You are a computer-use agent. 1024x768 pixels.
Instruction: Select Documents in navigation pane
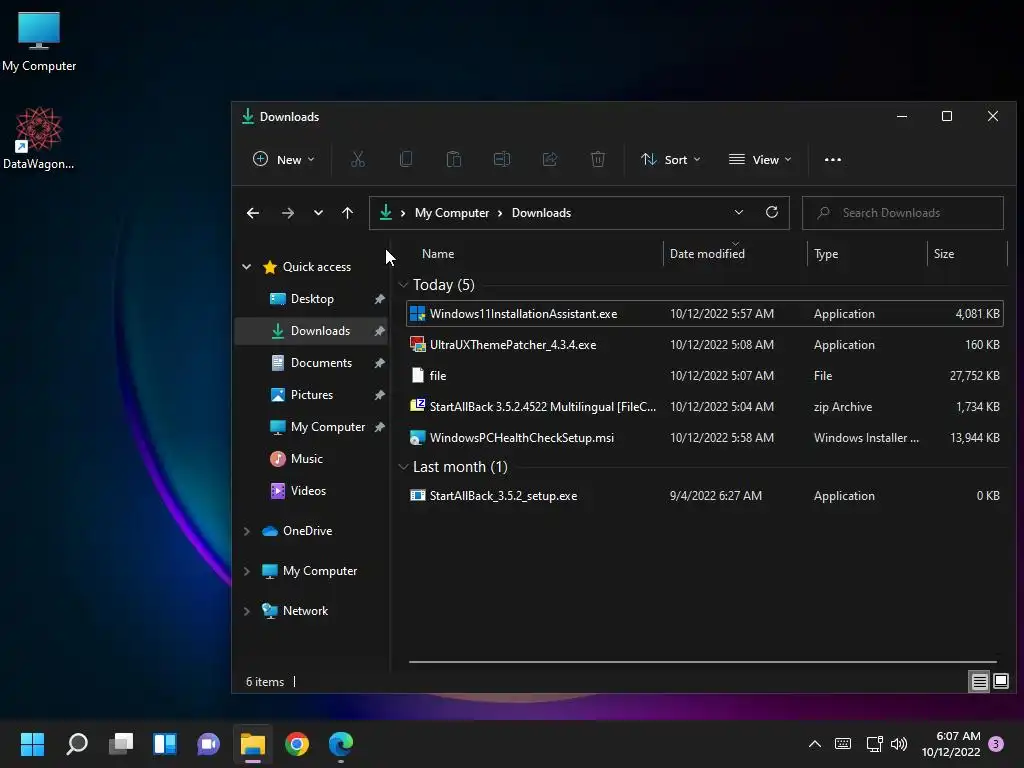pos(311,363)
